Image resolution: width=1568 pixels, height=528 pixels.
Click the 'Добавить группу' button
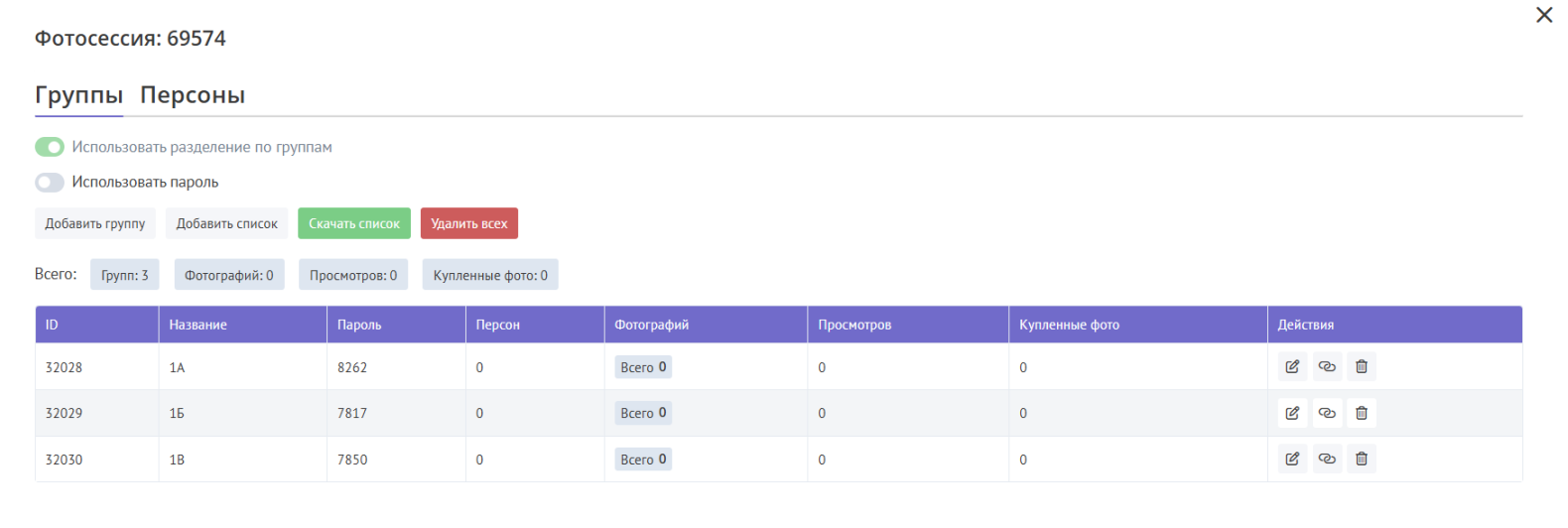click(x=95, y=223)
